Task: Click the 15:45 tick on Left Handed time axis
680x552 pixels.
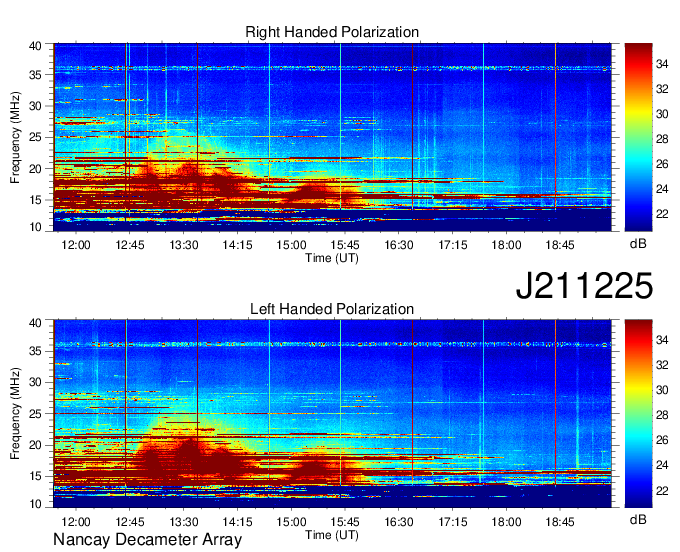Action: (345, 522)
